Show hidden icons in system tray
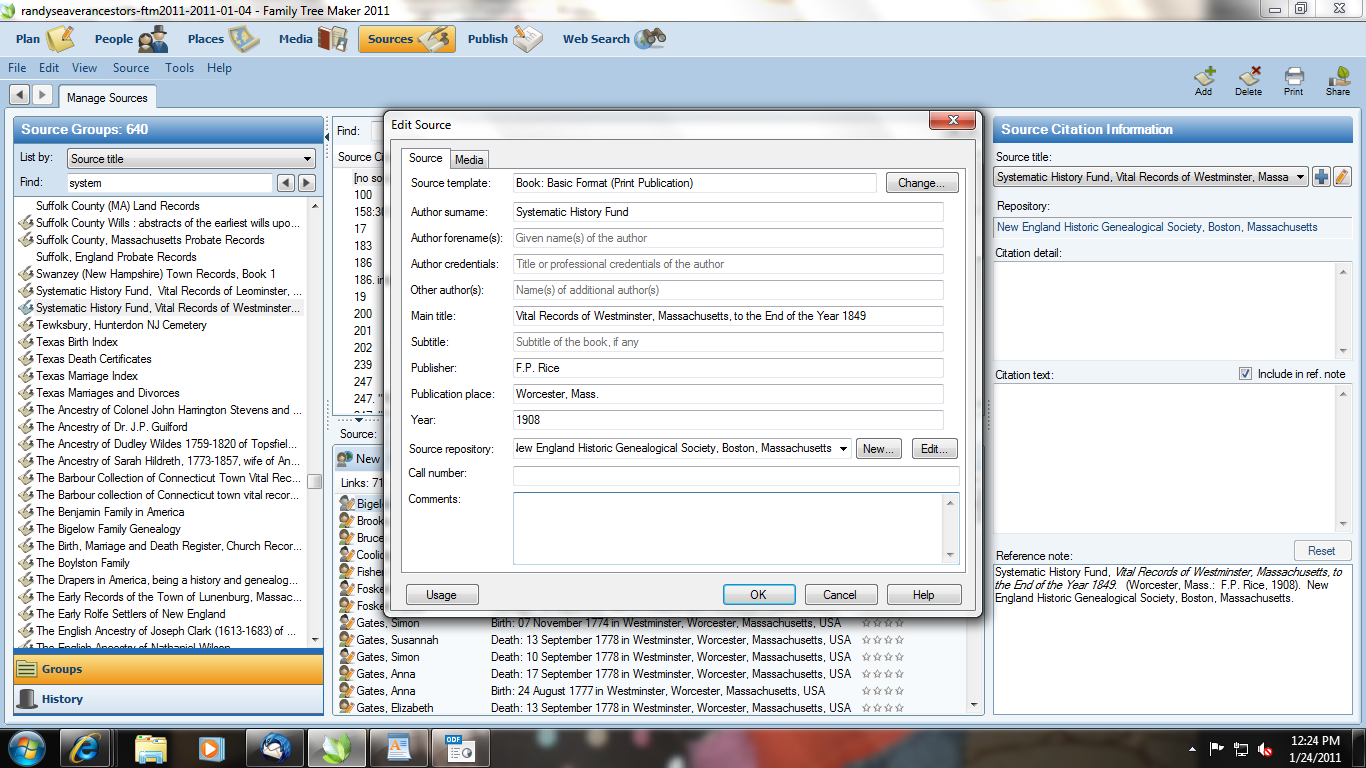 [x=1192, y=748]
